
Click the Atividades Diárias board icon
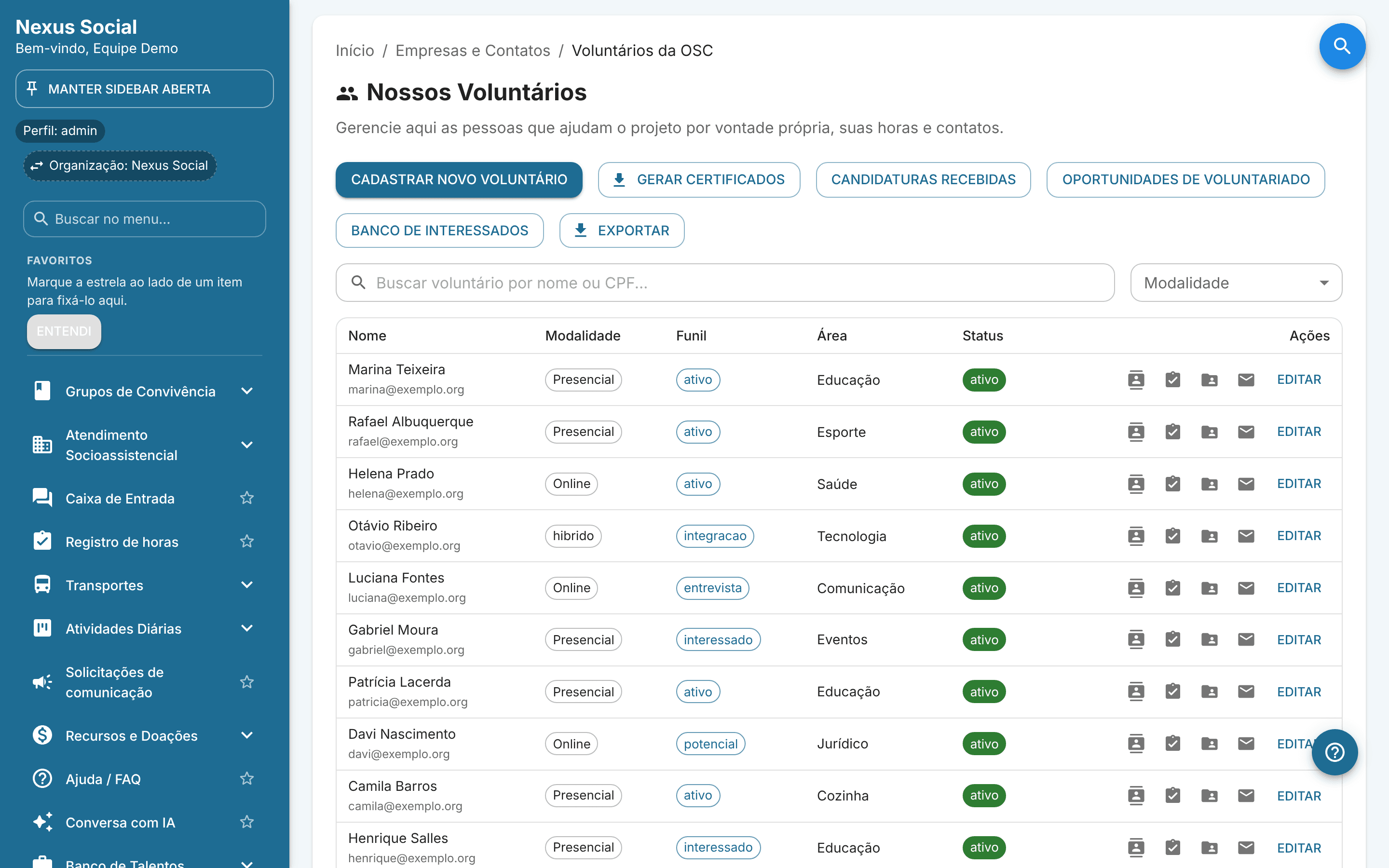(42, 628)
